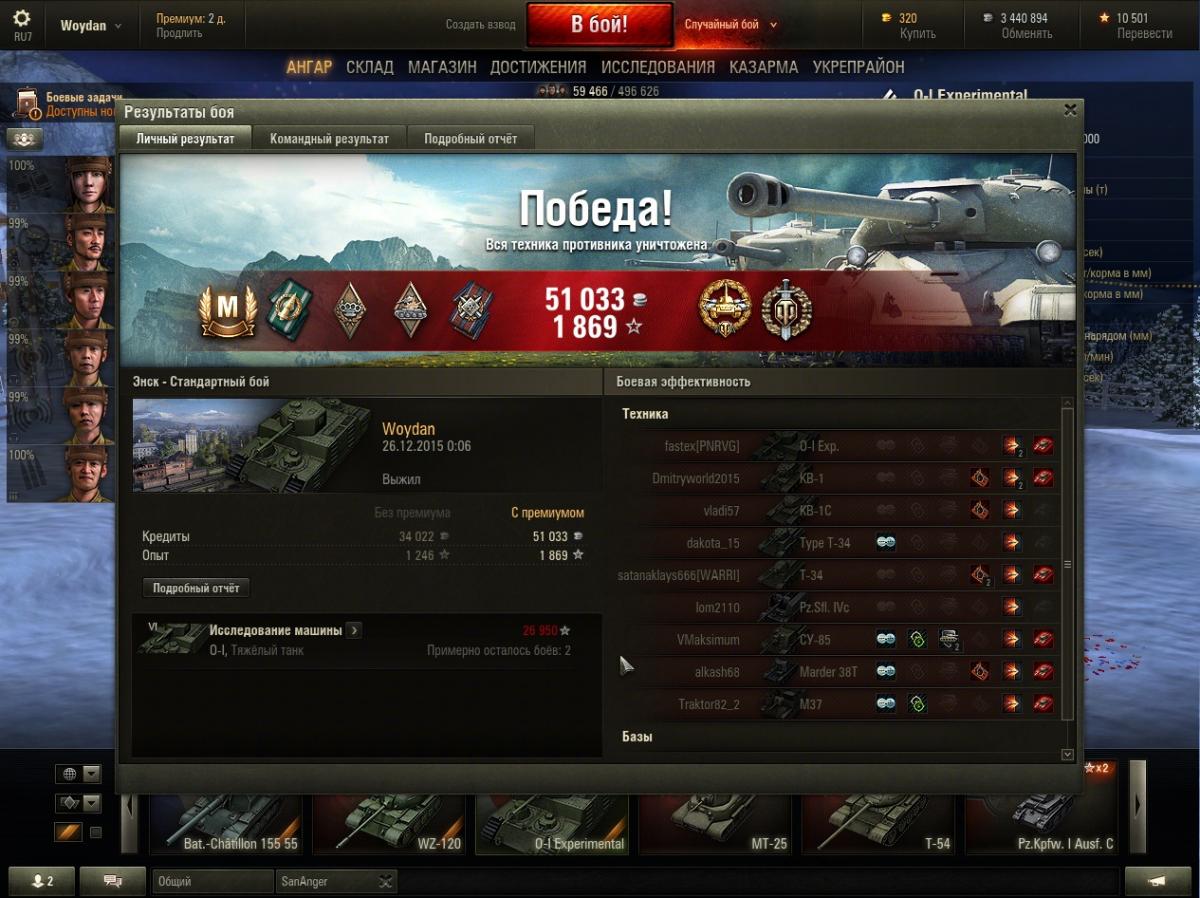Screen dimensions: 1200x898
Task: Expand the globe nation filter dropdown
Action: coord(92,774)
